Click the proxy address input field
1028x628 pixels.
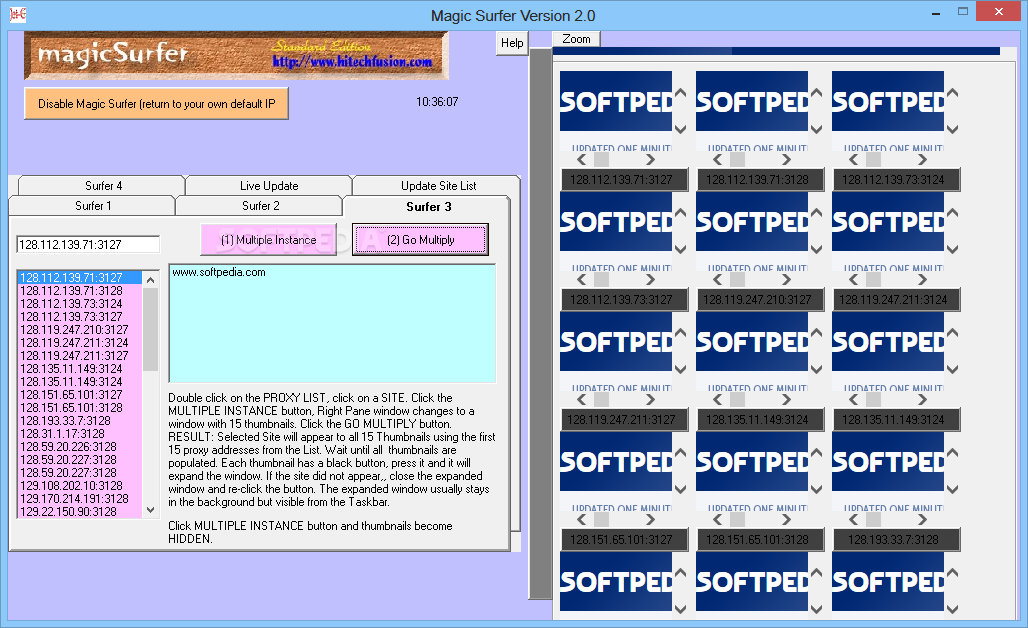point(88,245)
